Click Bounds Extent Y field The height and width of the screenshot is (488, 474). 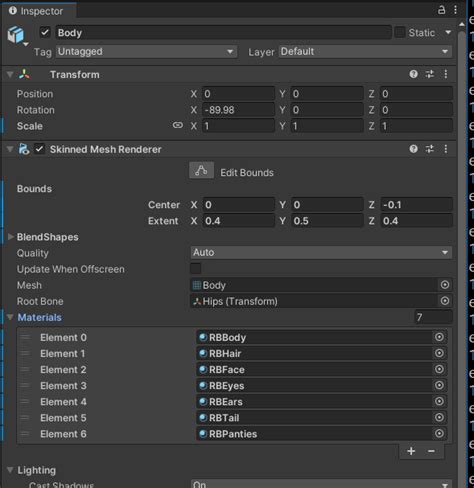pos(327,221)
